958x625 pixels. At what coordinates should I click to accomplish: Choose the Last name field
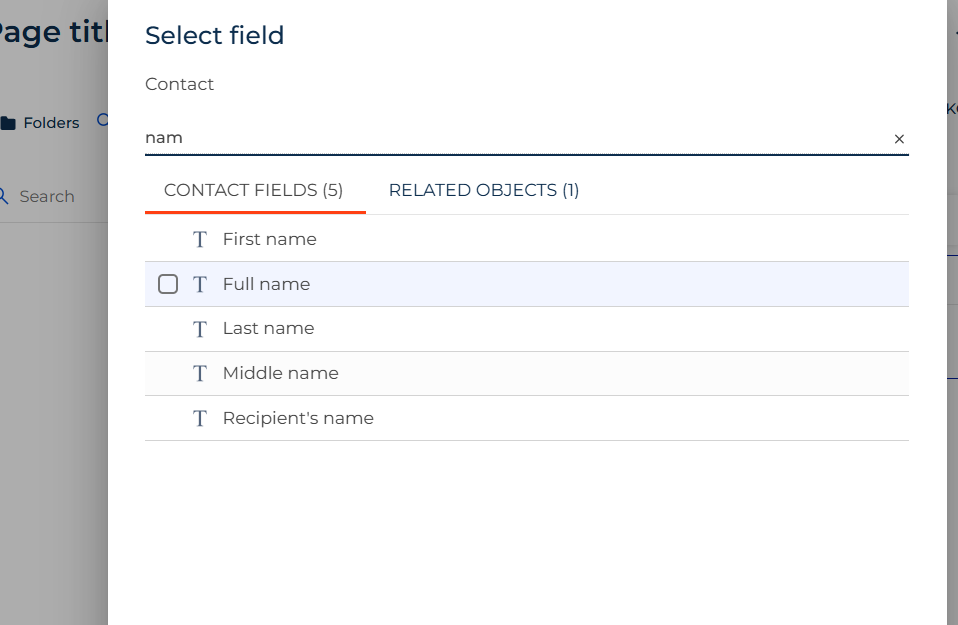coord(527,329)
